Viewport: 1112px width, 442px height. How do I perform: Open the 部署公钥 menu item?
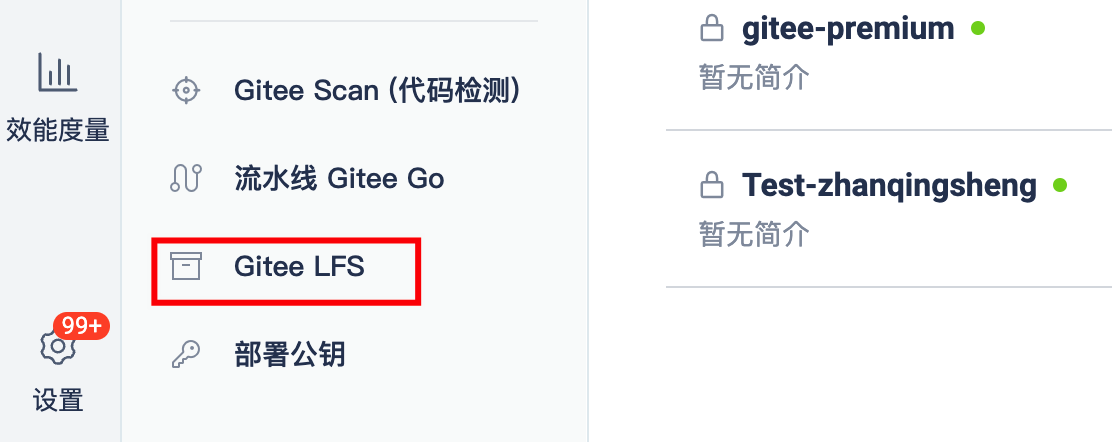tap(258, 354)
